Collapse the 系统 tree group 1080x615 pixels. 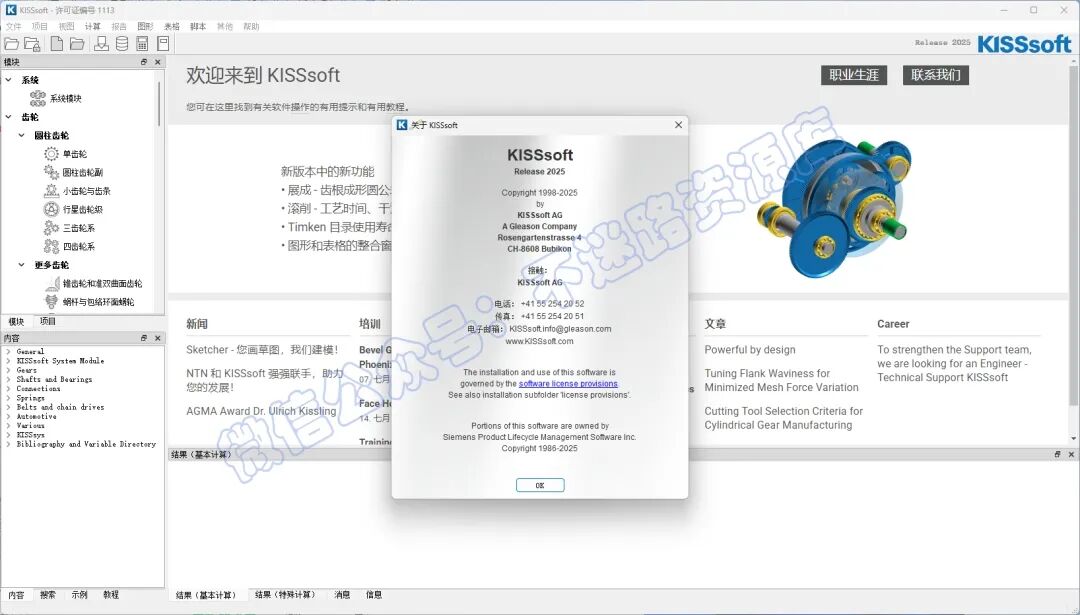(9, 80)
